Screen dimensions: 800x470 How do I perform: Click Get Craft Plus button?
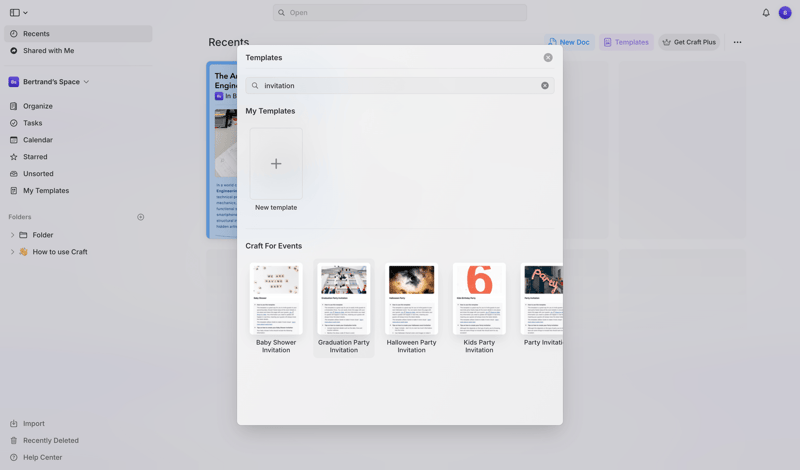point(689,42)
